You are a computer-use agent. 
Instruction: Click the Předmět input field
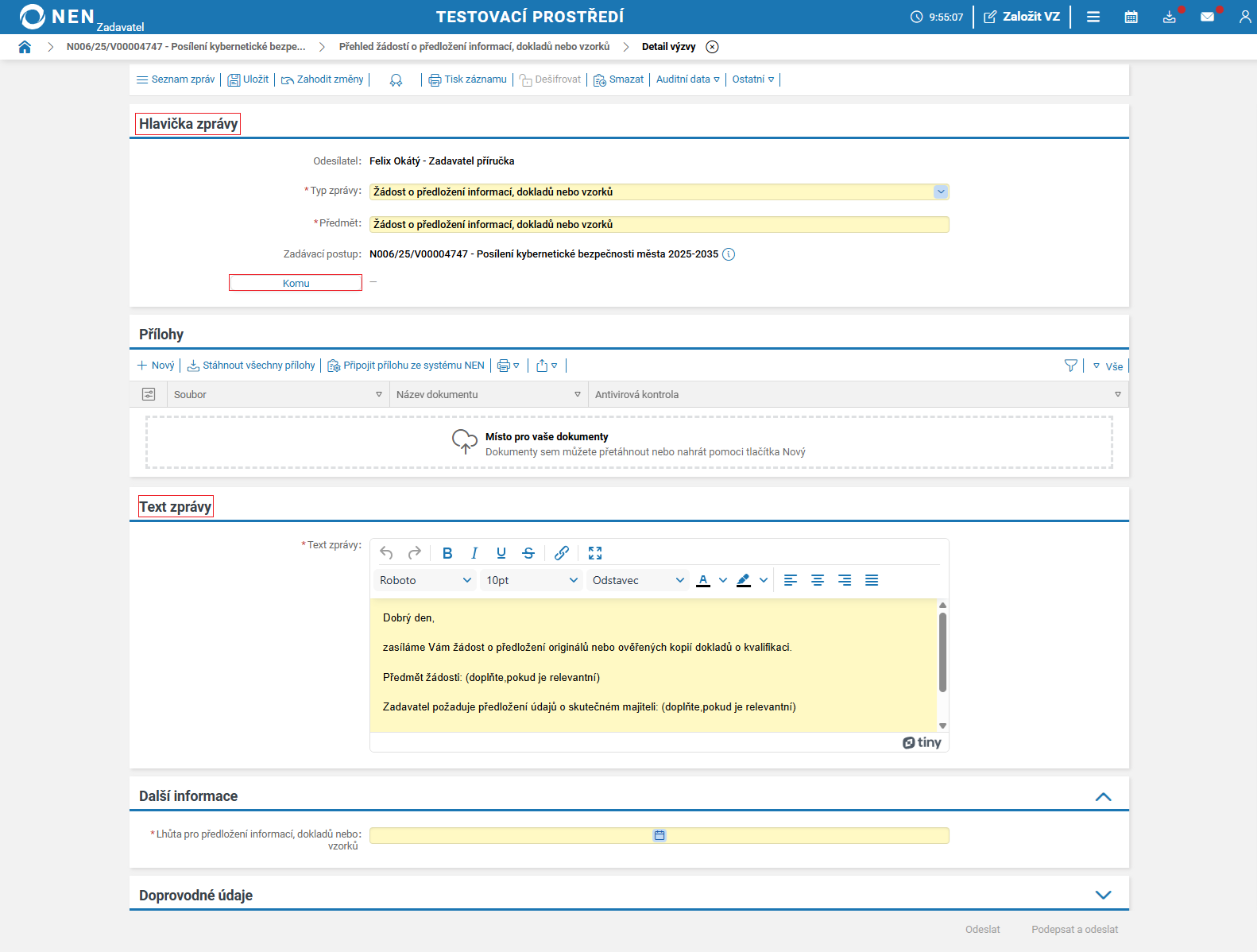point(659,225)
